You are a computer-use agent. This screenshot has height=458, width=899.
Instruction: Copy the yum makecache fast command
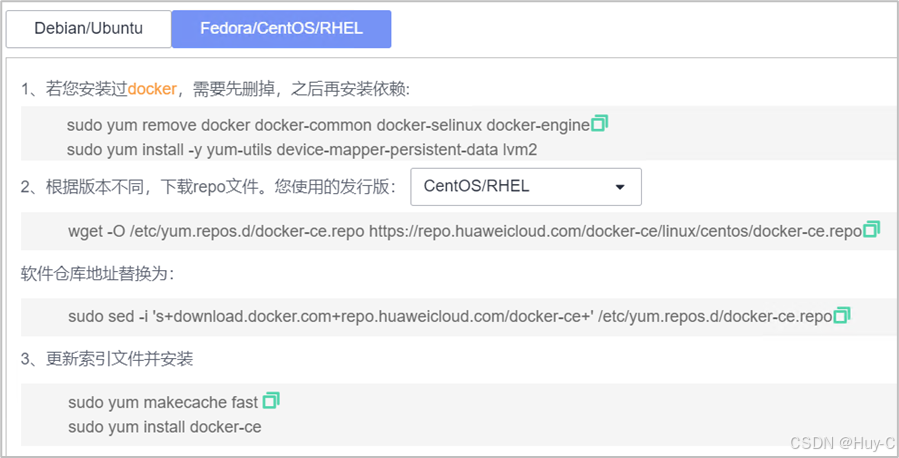tap(271, 401)
